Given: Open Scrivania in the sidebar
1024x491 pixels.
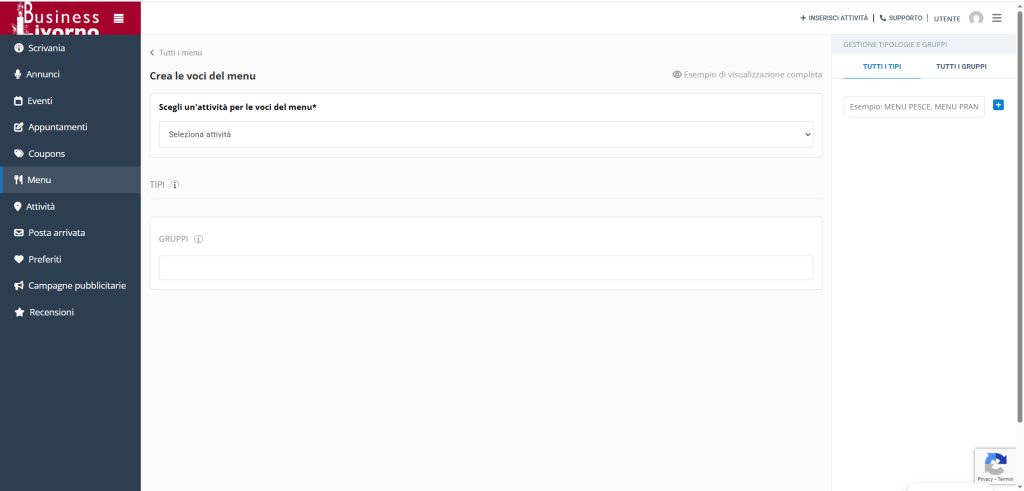Looking at the screenshot, I should pyautogui.click(x=47, y=48).
